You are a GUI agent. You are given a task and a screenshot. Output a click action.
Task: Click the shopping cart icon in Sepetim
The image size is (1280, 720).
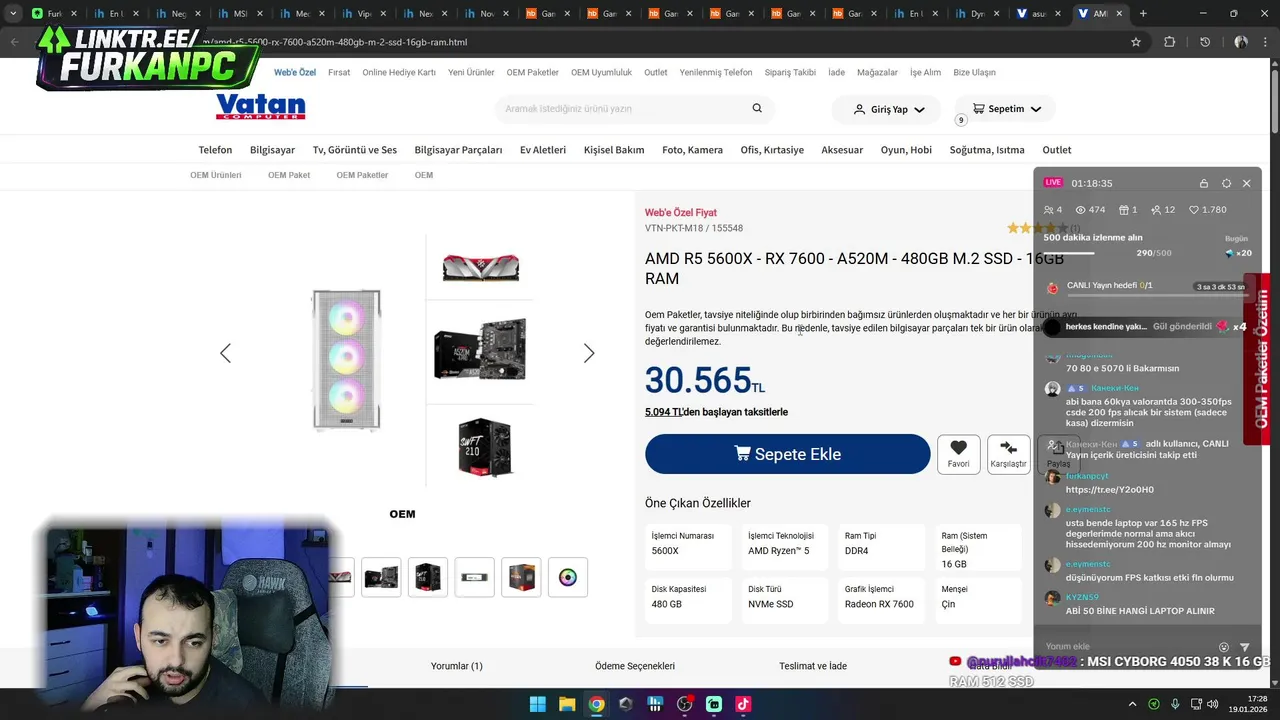point(979,108)
